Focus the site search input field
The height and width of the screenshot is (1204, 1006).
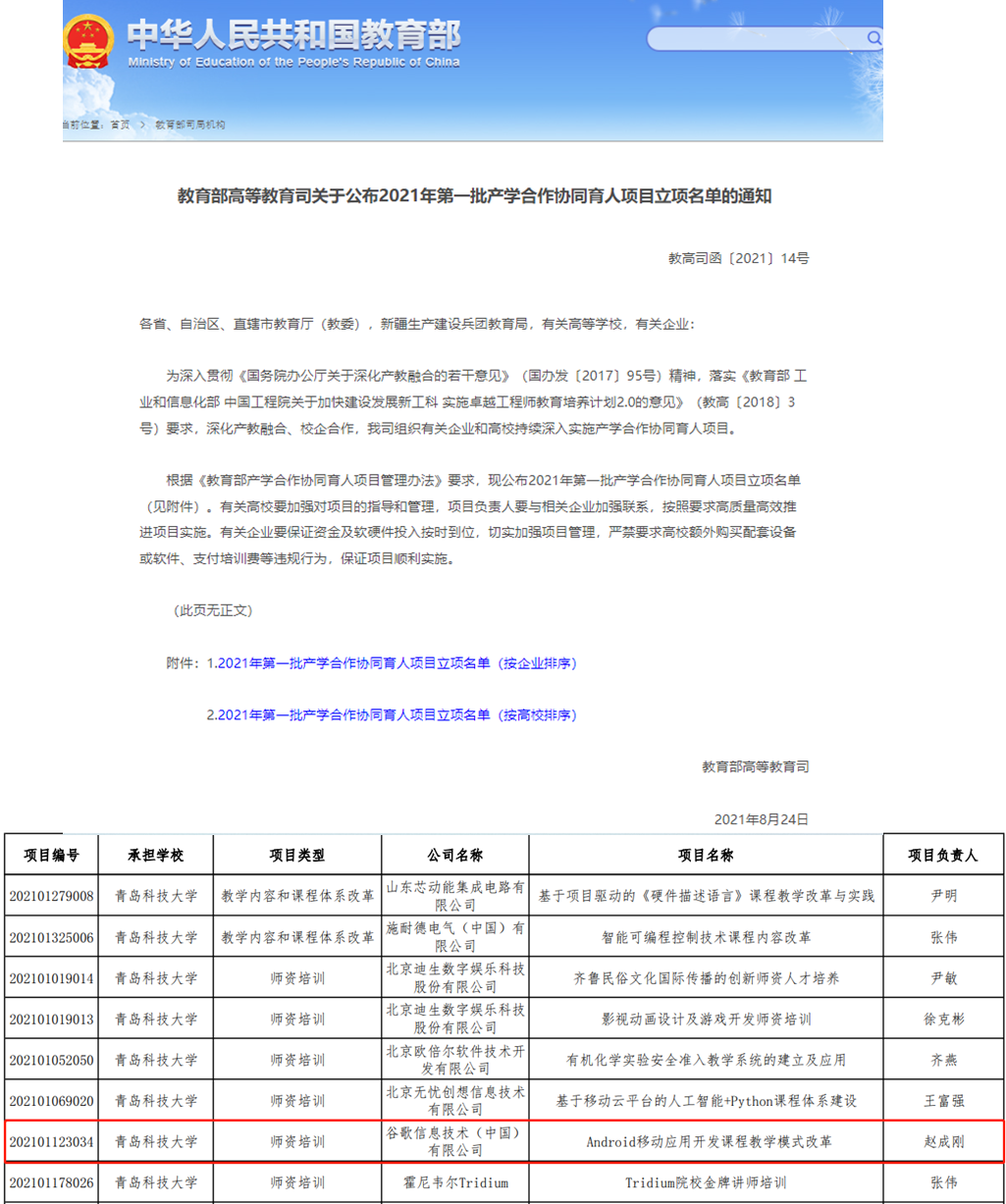(764, 38)
